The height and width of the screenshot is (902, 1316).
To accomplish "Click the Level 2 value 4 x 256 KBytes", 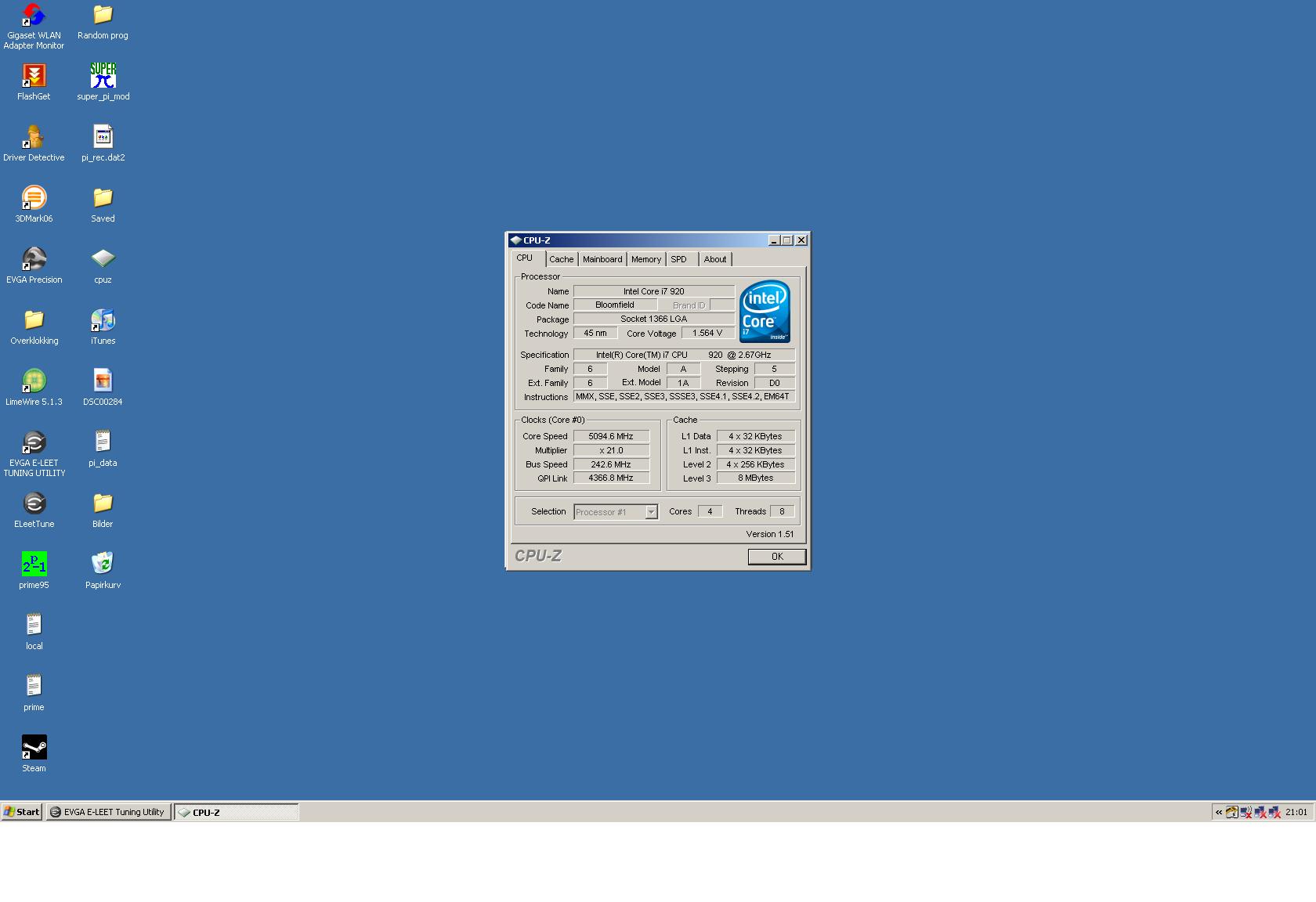I will pyautogui.click(x=756, y=464).
